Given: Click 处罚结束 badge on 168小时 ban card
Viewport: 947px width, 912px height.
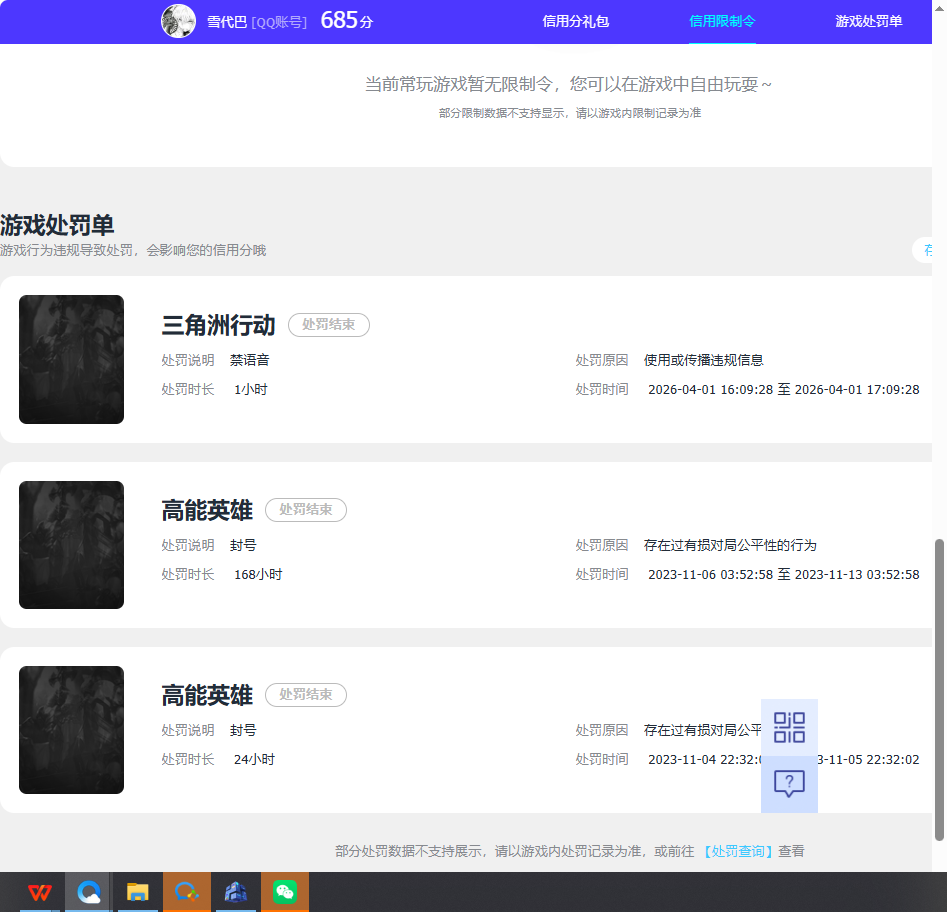Looking at the screenshot, I should click(x=306, y=510).
